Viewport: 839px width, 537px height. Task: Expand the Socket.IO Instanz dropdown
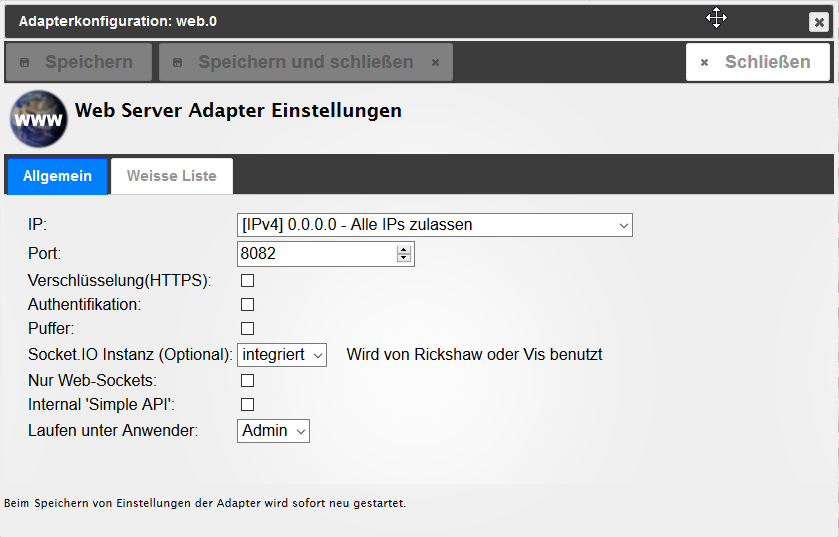click(x=282, y=355)
